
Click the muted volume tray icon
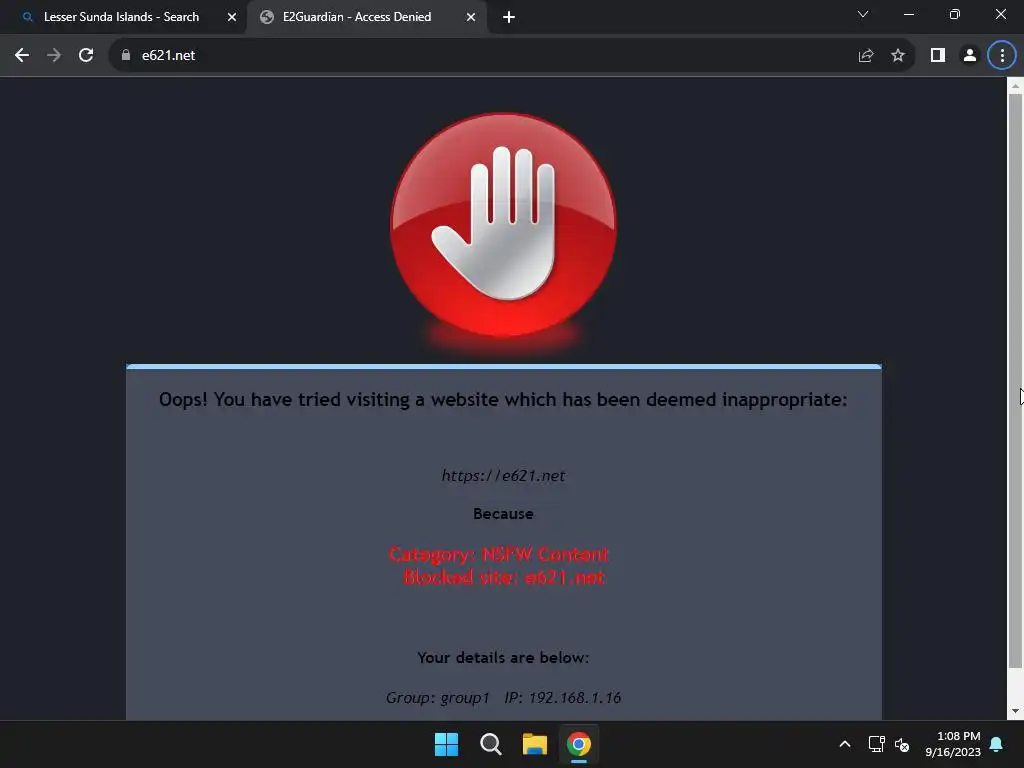coord(902,744)
